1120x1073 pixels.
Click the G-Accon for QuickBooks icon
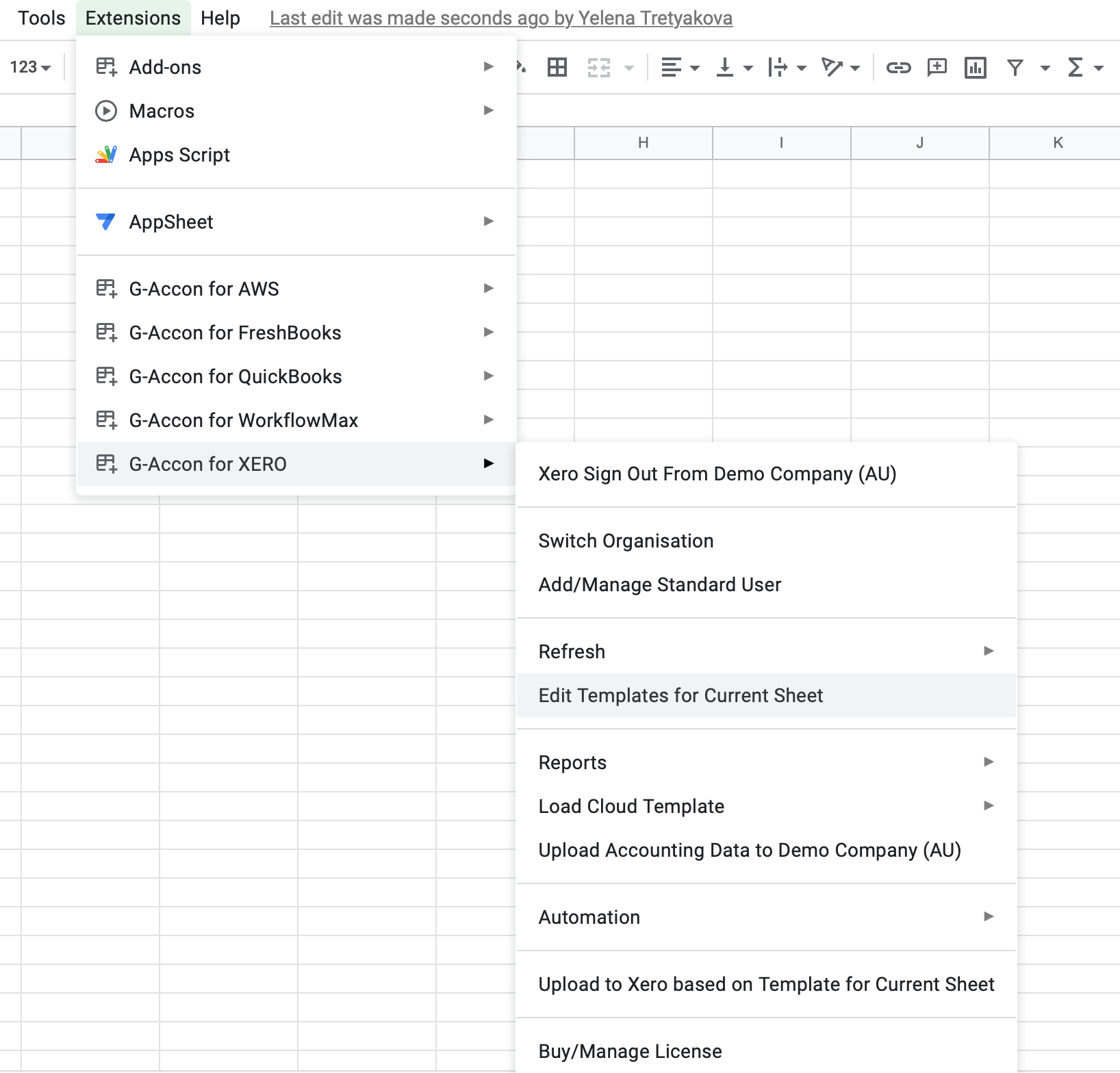[106, 376]
